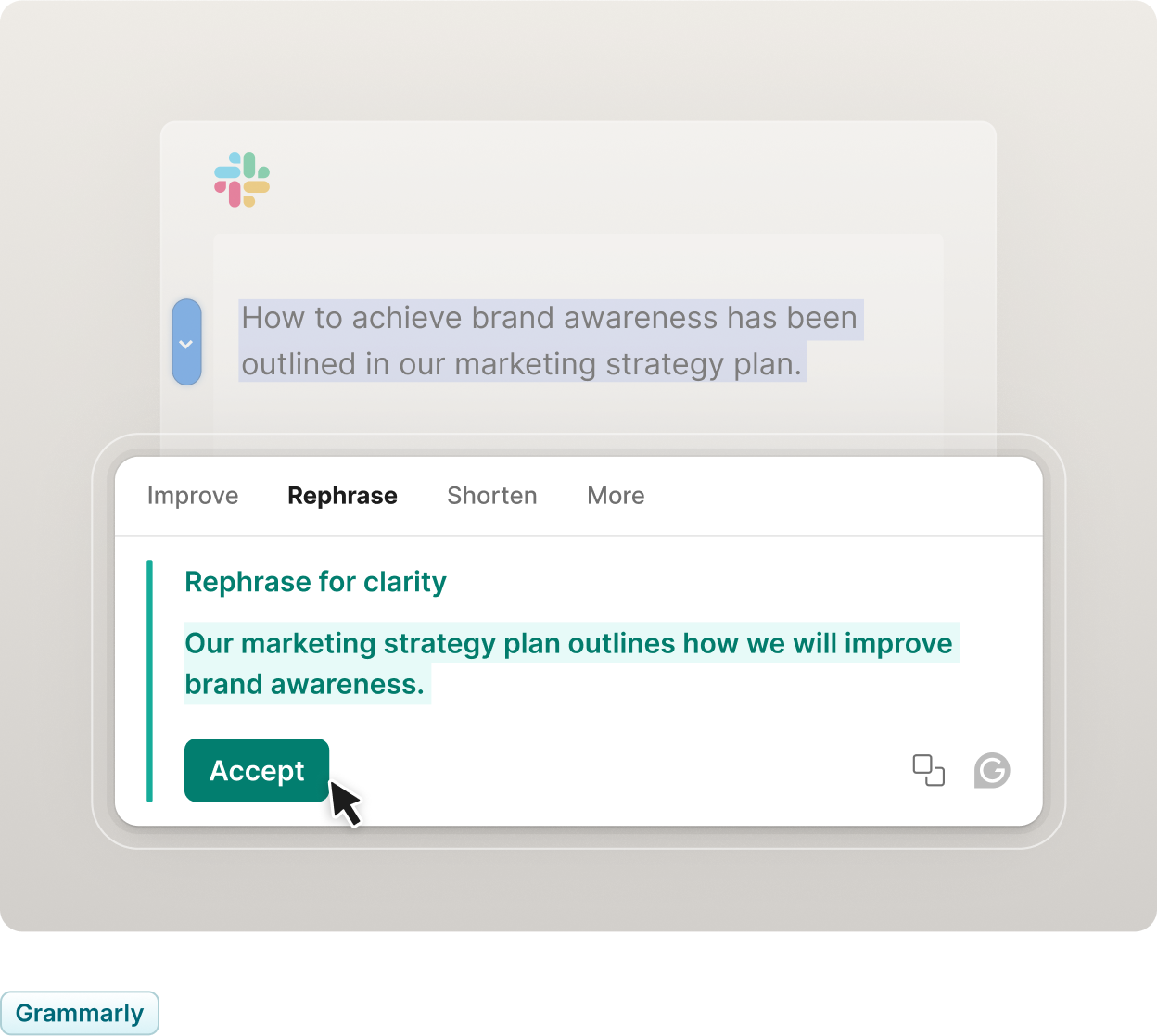Select the Rephrase tab

click(342, 496)
